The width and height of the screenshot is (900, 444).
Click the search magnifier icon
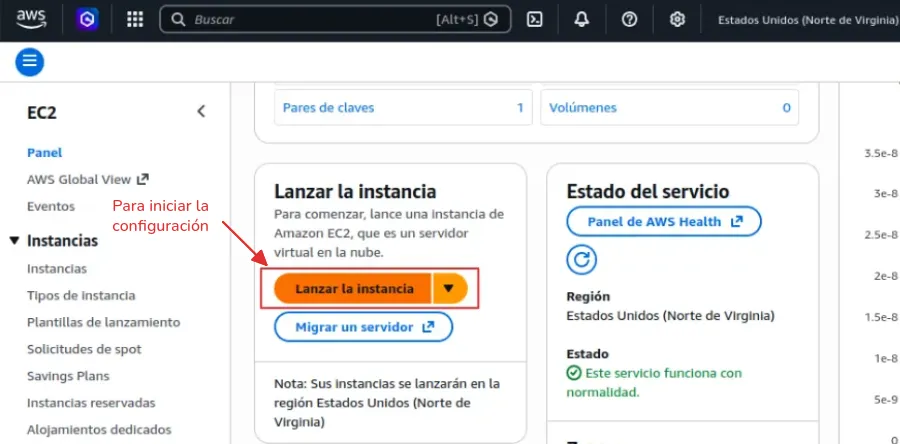pyautogui.click(x=179, y=20)
